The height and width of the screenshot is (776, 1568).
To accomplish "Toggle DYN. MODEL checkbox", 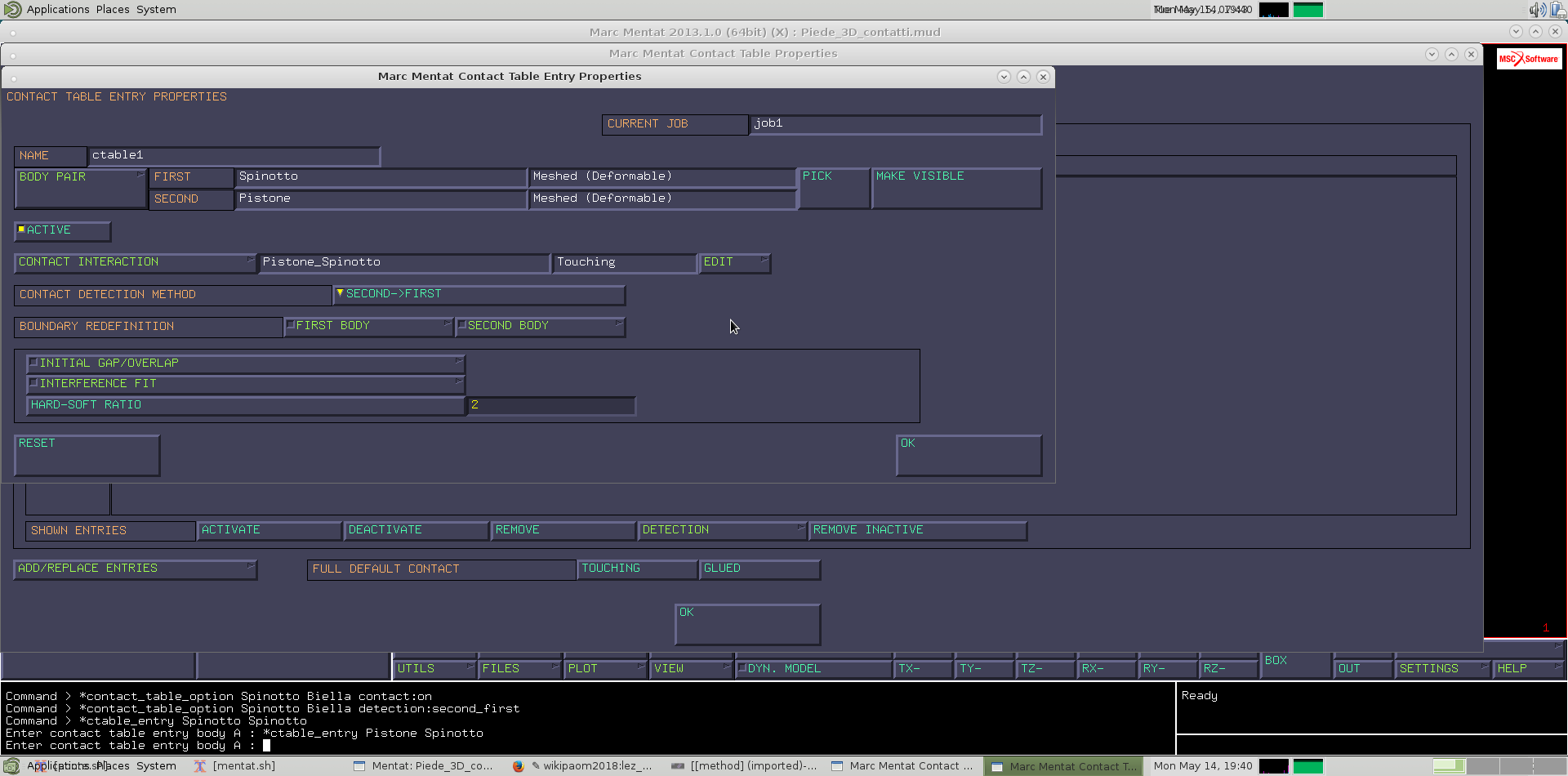I will [813, 669].
